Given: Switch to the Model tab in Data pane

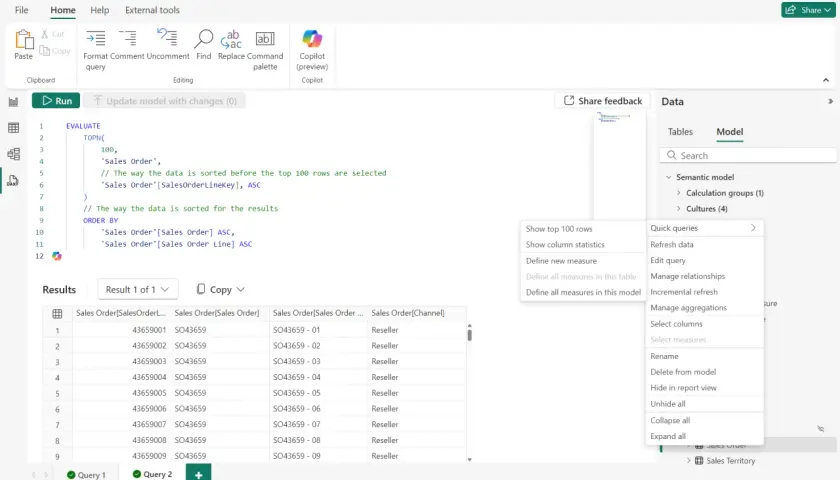Looking at the screenshot, I should 730,132.
